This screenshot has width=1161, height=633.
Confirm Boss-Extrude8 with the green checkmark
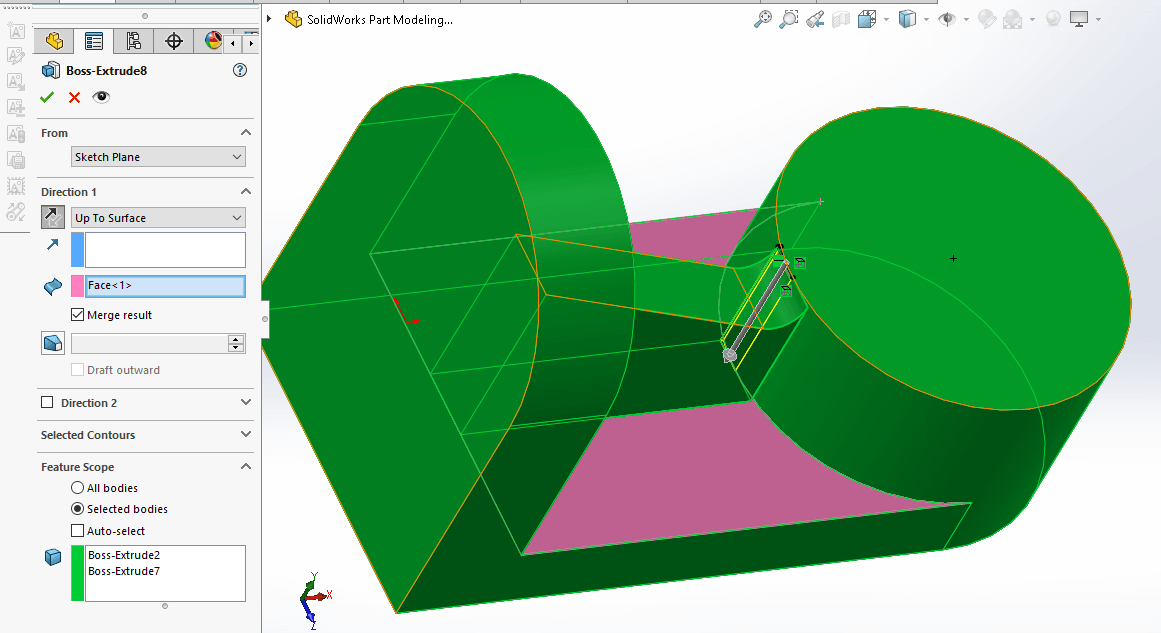click(x=46, y=97)
